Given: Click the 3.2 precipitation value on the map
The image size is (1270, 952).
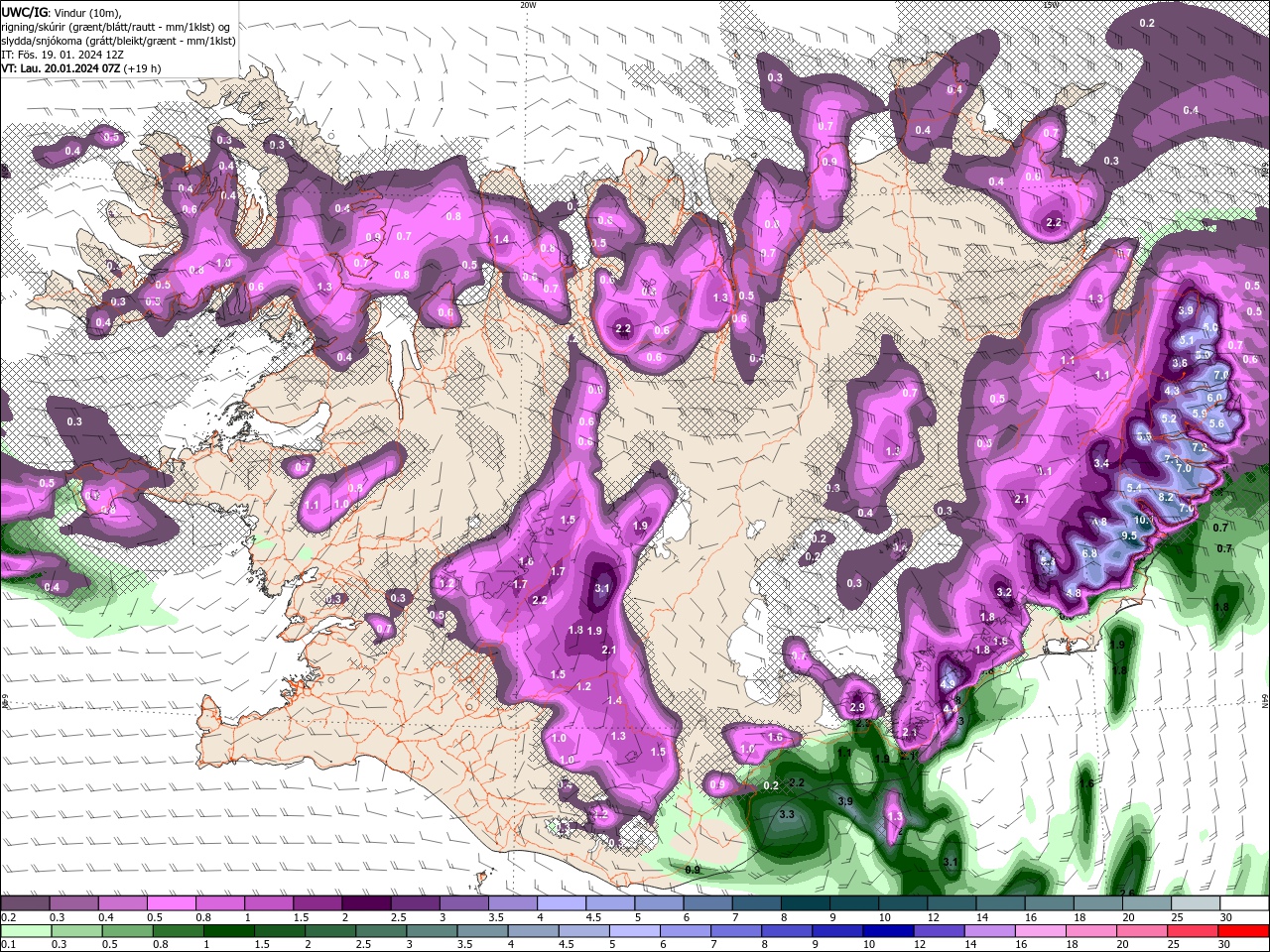Looking at the screenshot, I should [x=1003, y=592].
